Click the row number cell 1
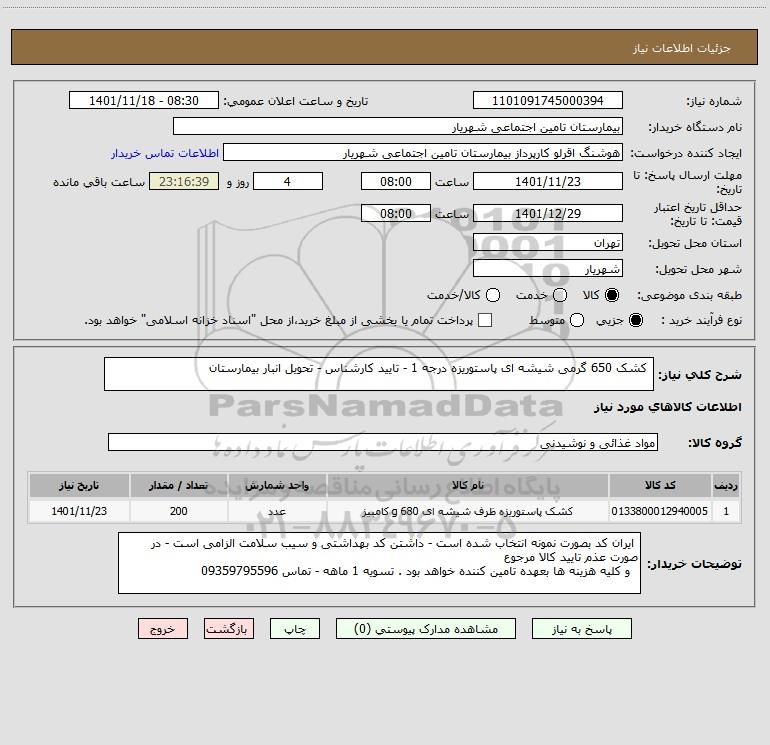 coord(726,511)
